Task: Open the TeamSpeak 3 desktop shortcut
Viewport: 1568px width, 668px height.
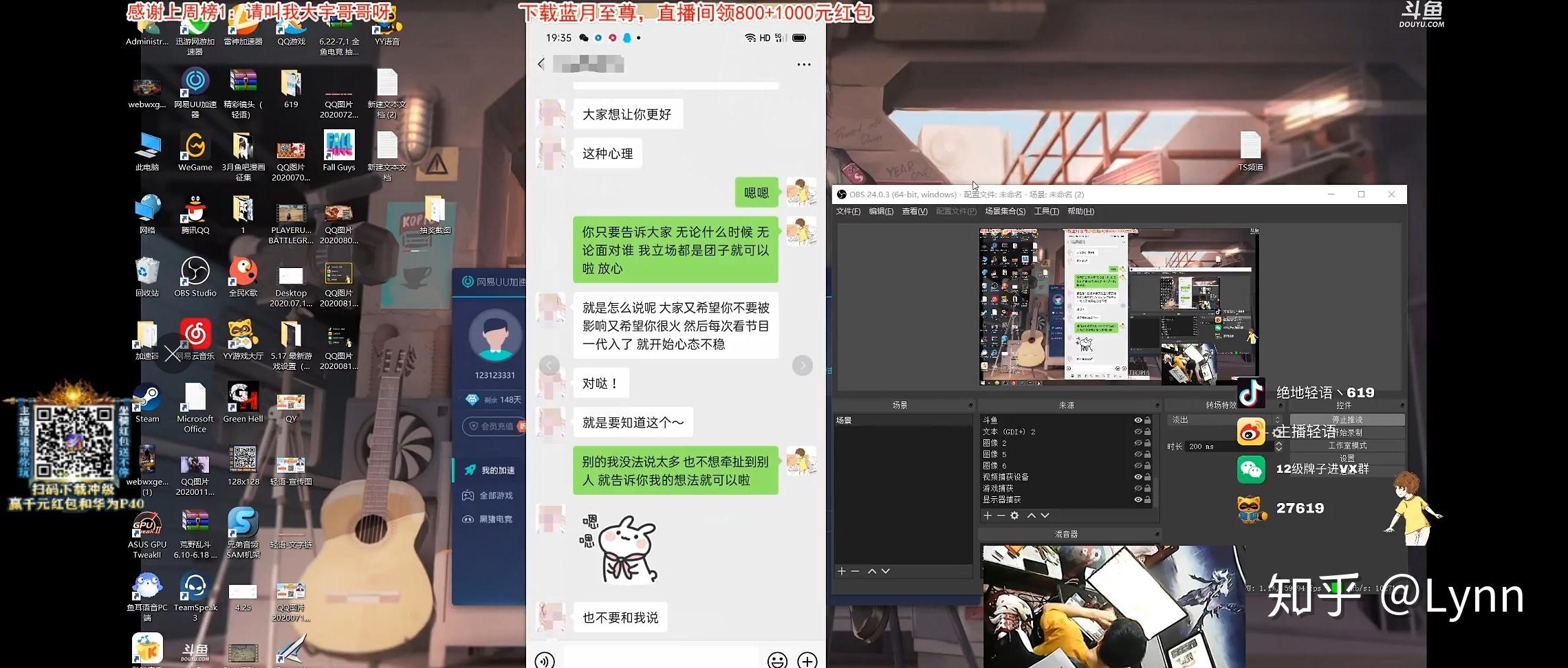Action: 195,597
